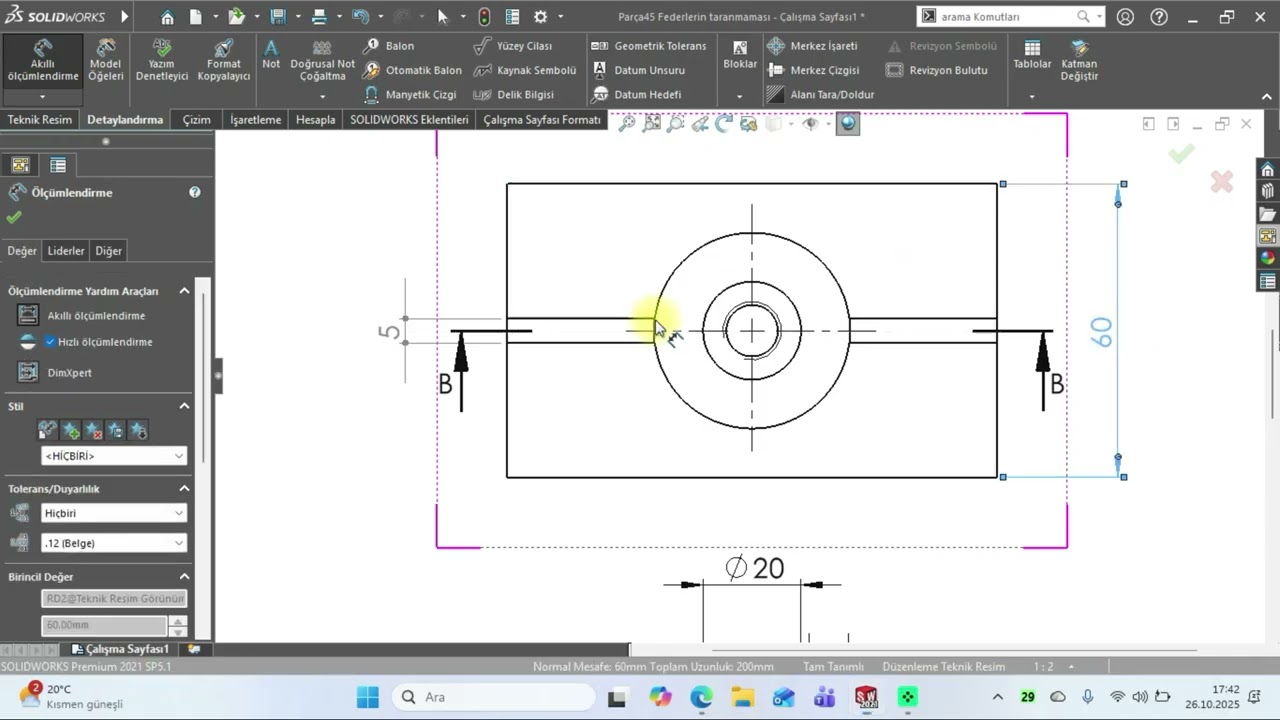
Task: Open the Model Öğeleri tool
Action: pos(106,61)
